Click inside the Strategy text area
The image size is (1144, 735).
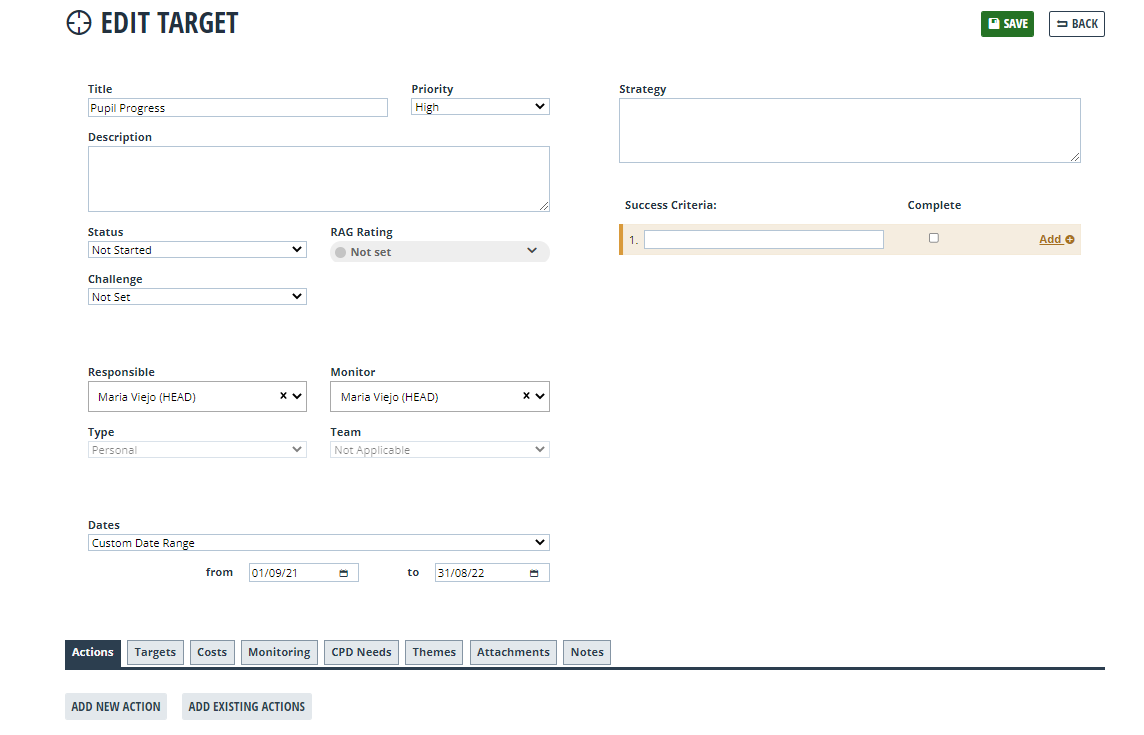pos(850,131)
